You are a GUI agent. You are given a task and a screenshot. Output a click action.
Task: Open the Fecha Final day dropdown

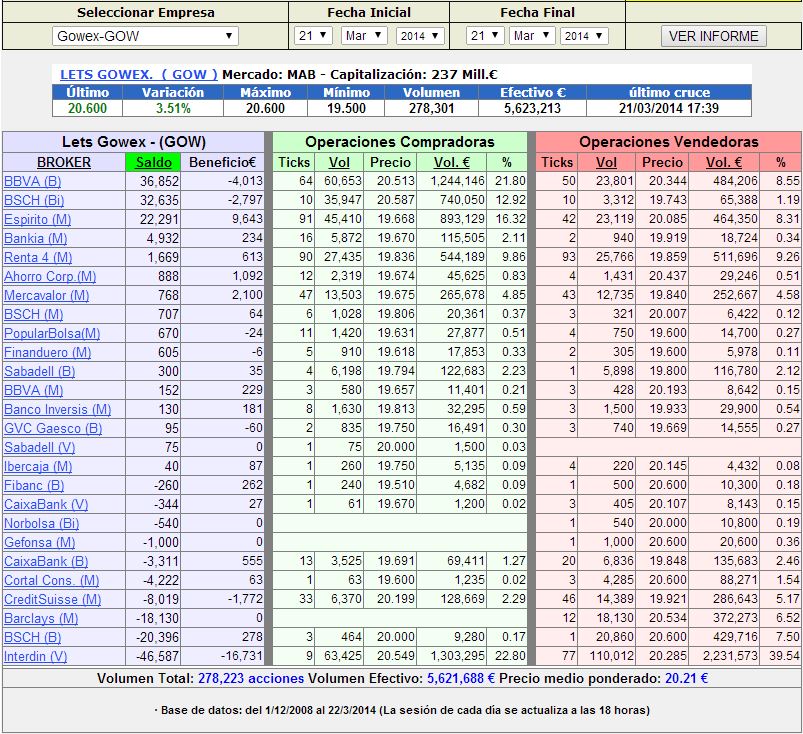click(485, 36)
